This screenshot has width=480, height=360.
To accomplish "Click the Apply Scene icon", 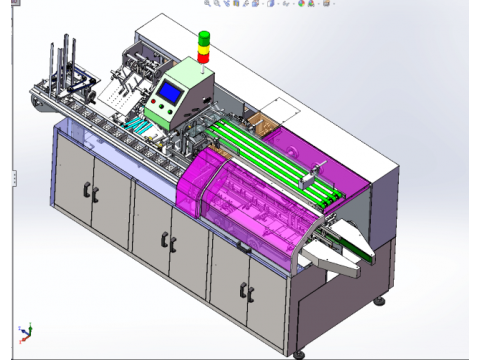I will click(x=311, y=3).
